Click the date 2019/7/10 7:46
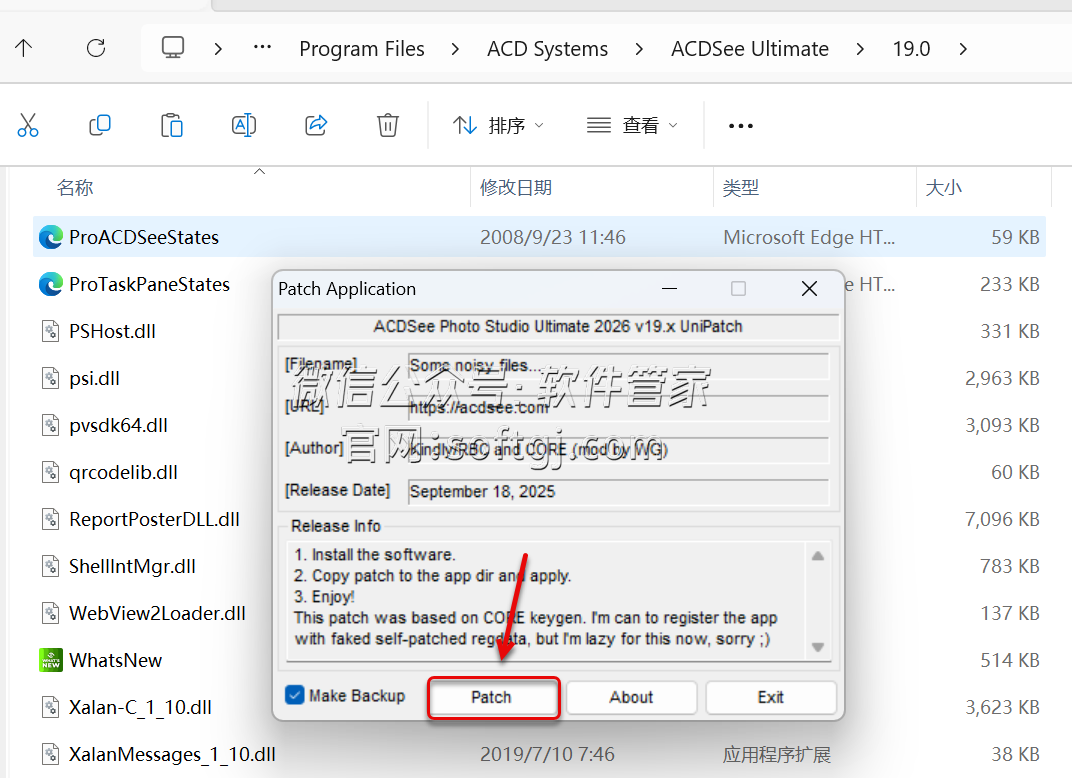 pyautogui.click(x=547, y=754)
